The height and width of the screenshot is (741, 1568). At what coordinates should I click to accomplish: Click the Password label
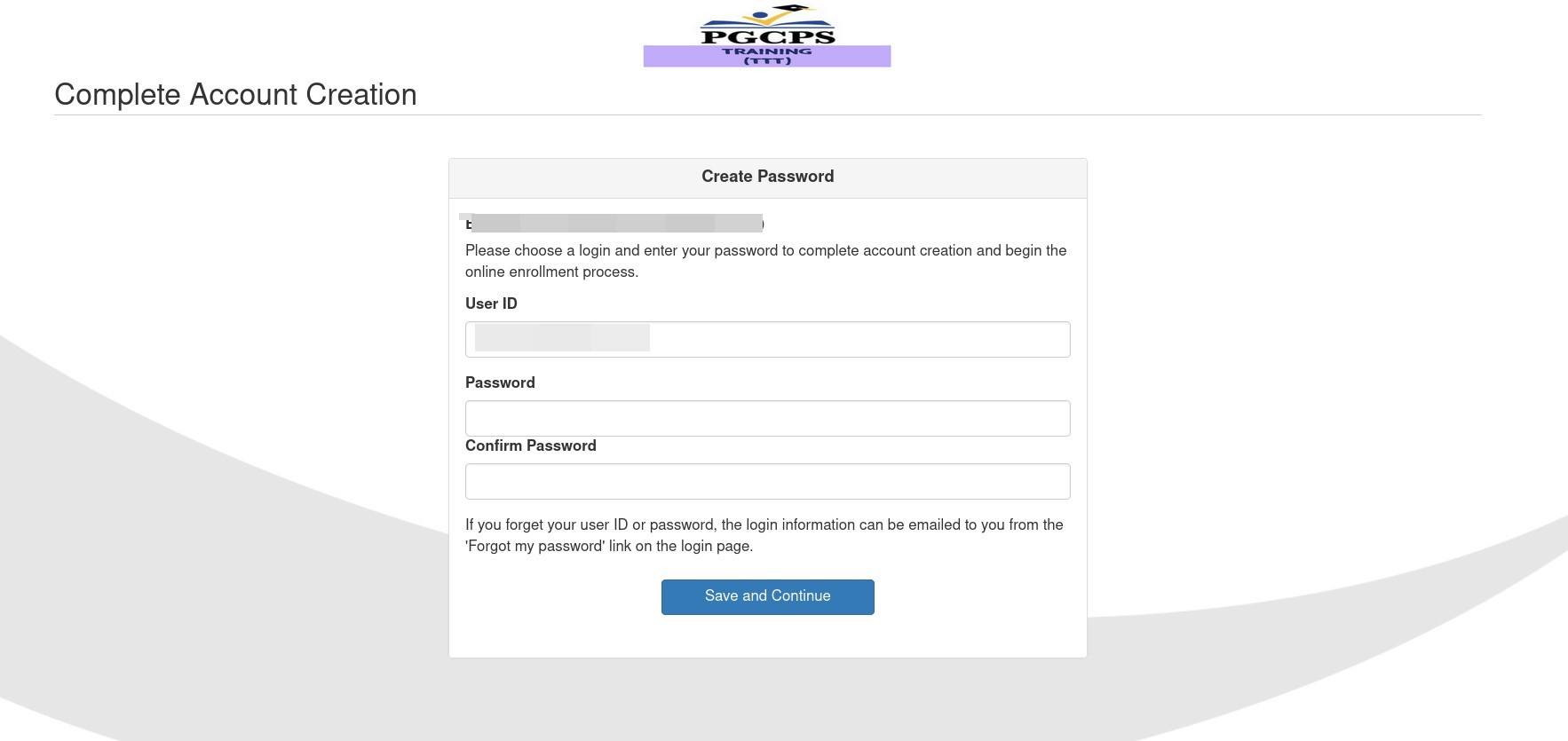point(500,382)
